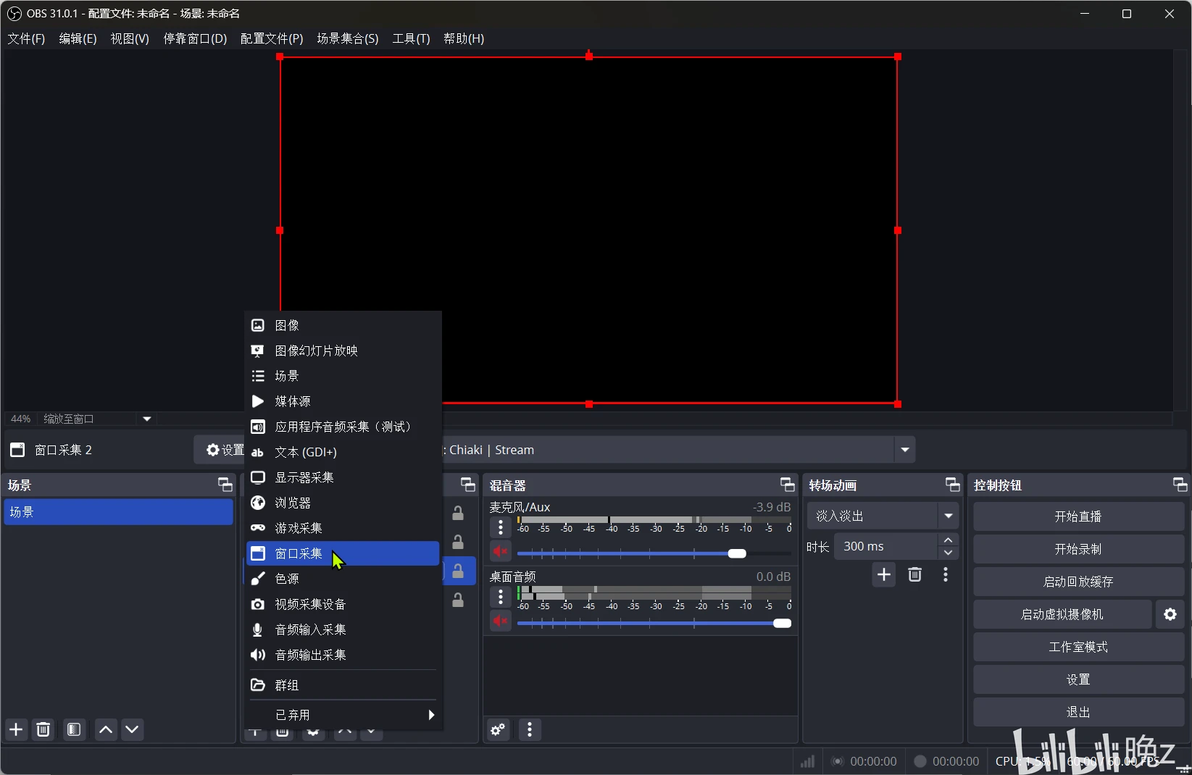This screenshot has width=1192, height=775.
Task: Open virtual camera settings gear icon
Action: point(1170,614)
